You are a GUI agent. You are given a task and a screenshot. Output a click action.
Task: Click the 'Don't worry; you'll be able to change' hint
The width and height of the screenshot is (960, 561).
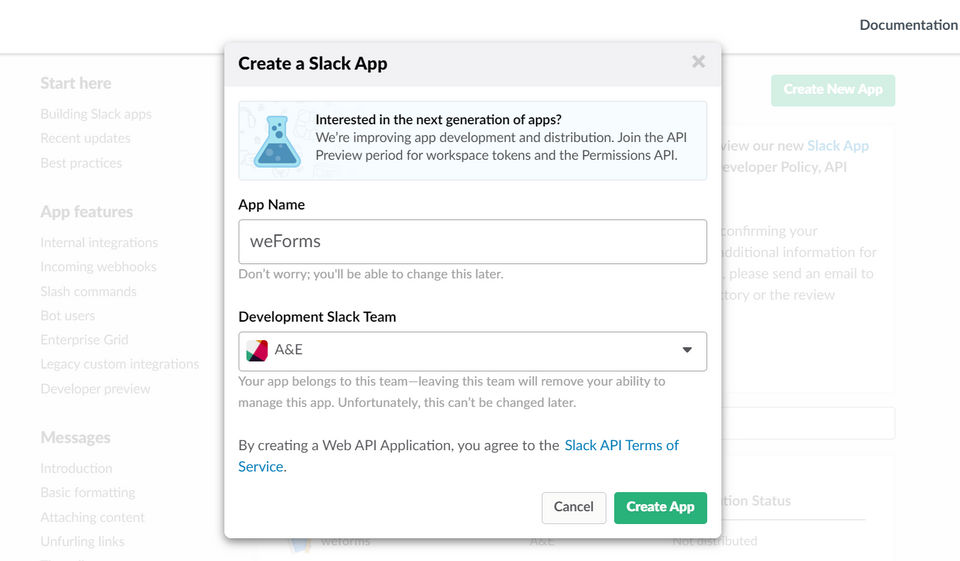tap(370, 274)
